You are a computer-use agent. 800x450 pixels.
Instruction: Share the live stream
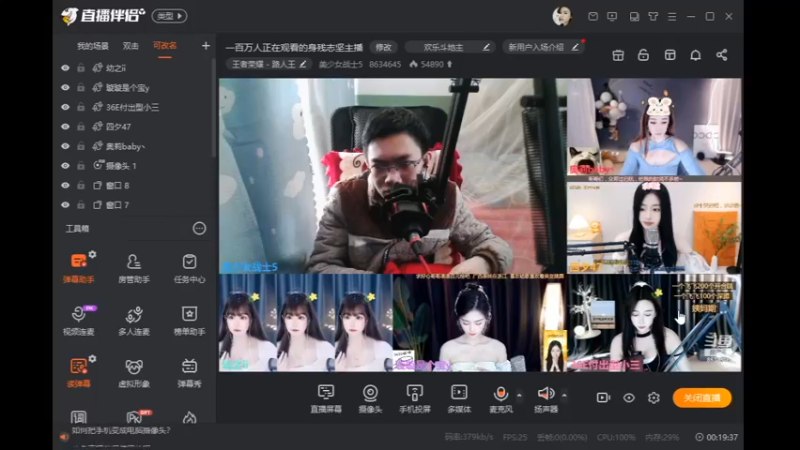tap(721, 55)
